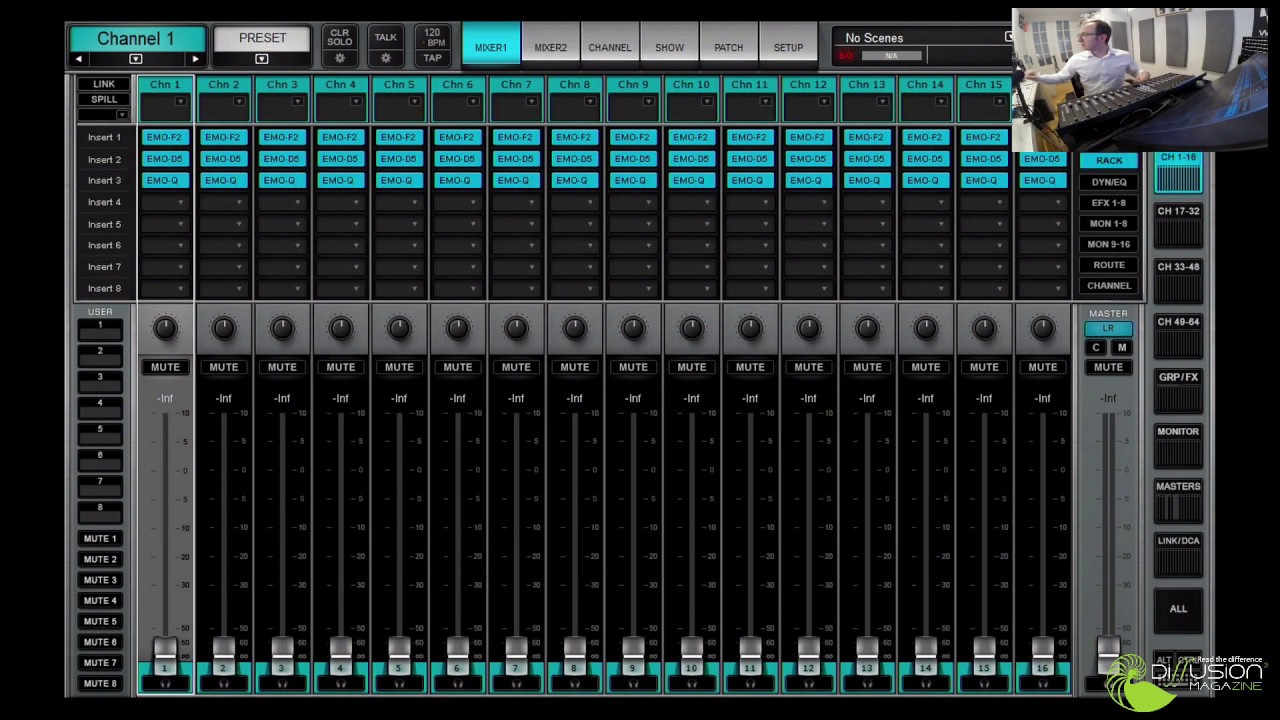Open Insert 5 dropdown on channel 3
Viewport: 1280px width, 720px height.
tap(282, 224)
